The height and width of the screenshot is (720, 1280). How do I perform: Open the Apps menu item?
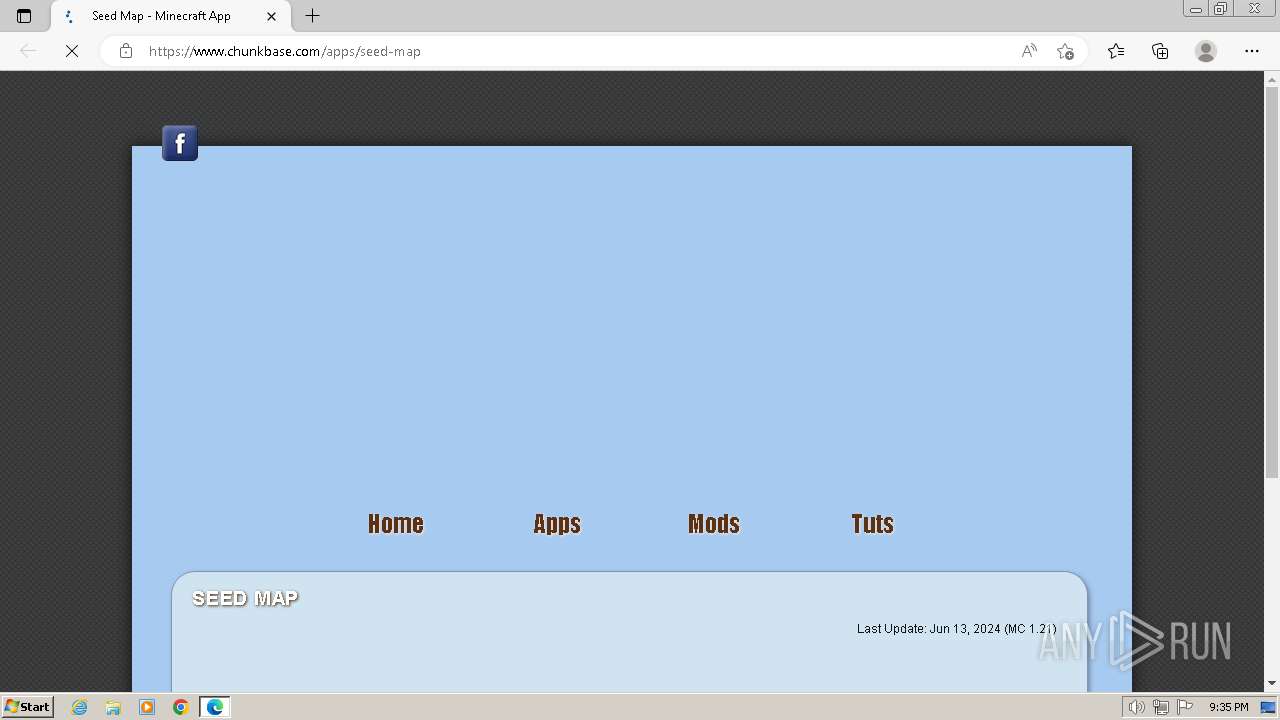coord(557,524)
